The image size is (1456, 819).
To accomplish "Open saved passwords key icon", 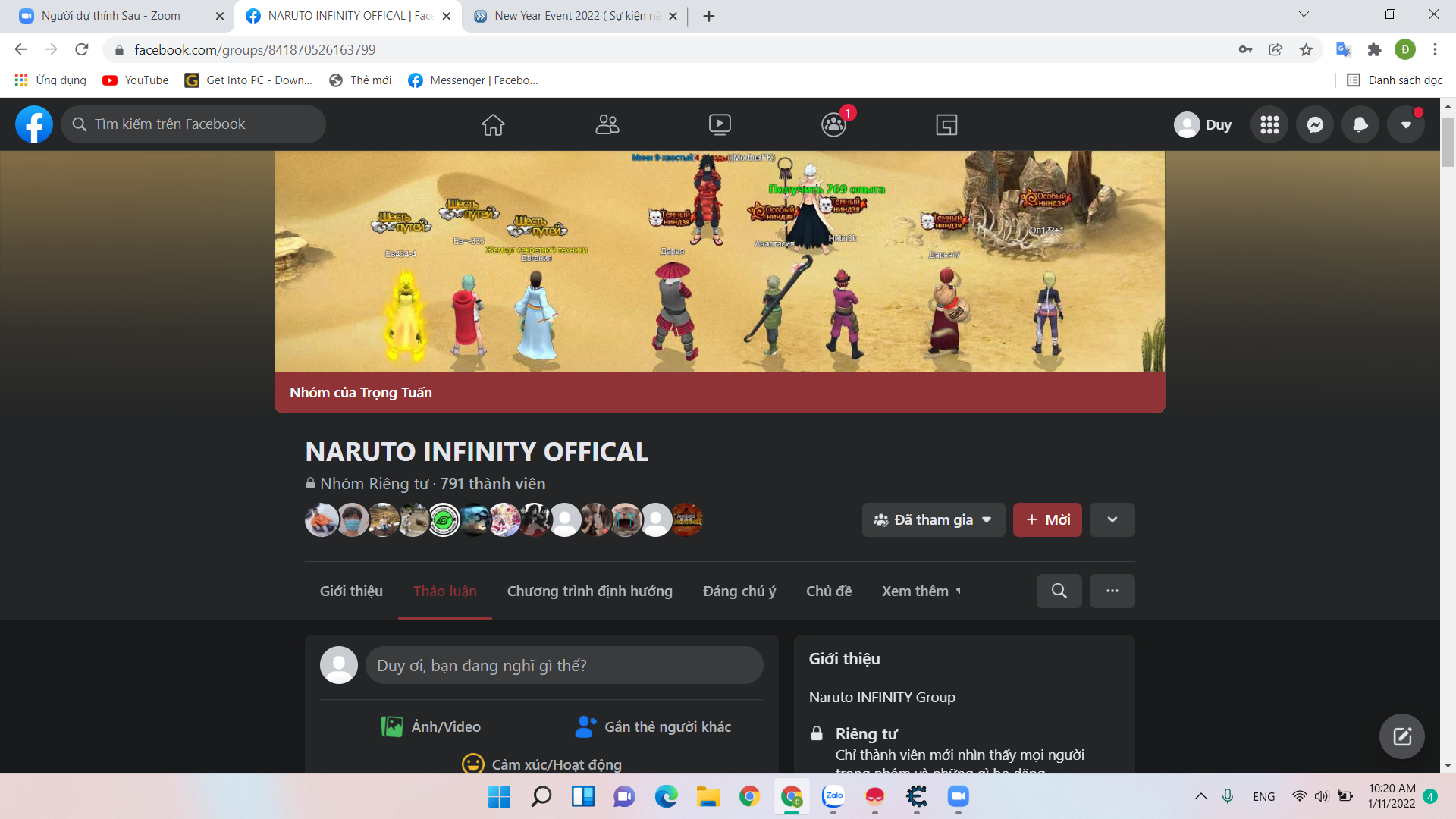I will click(1245, 49).
